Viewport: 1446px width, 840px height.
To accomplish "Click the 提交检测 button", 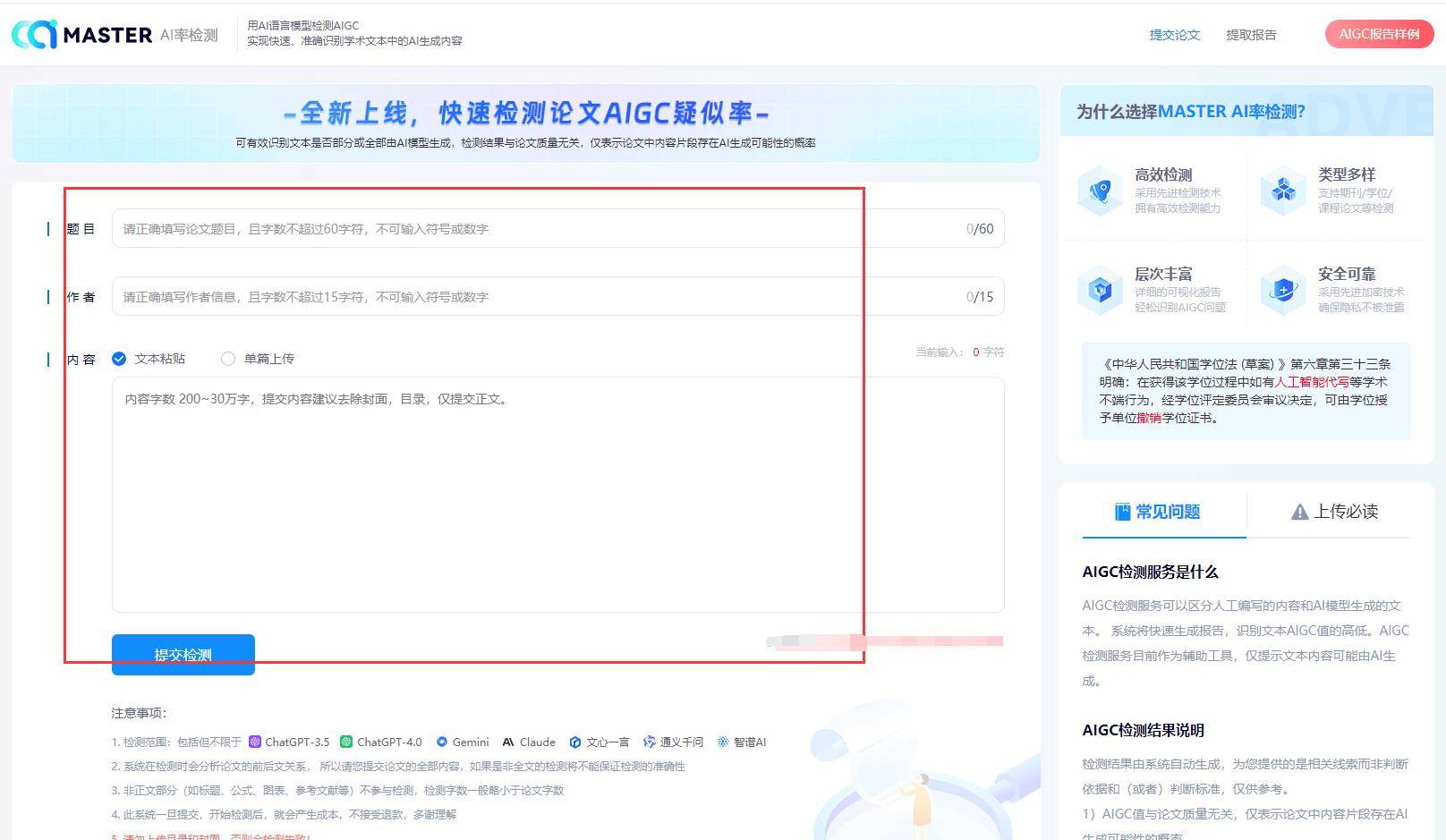I will pos(183,655).
